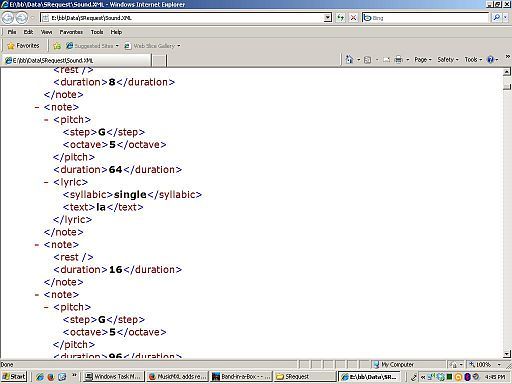Click the Favorites button with star
The height and width of the screenshot is (384, 512).
(x=23, y=46)
